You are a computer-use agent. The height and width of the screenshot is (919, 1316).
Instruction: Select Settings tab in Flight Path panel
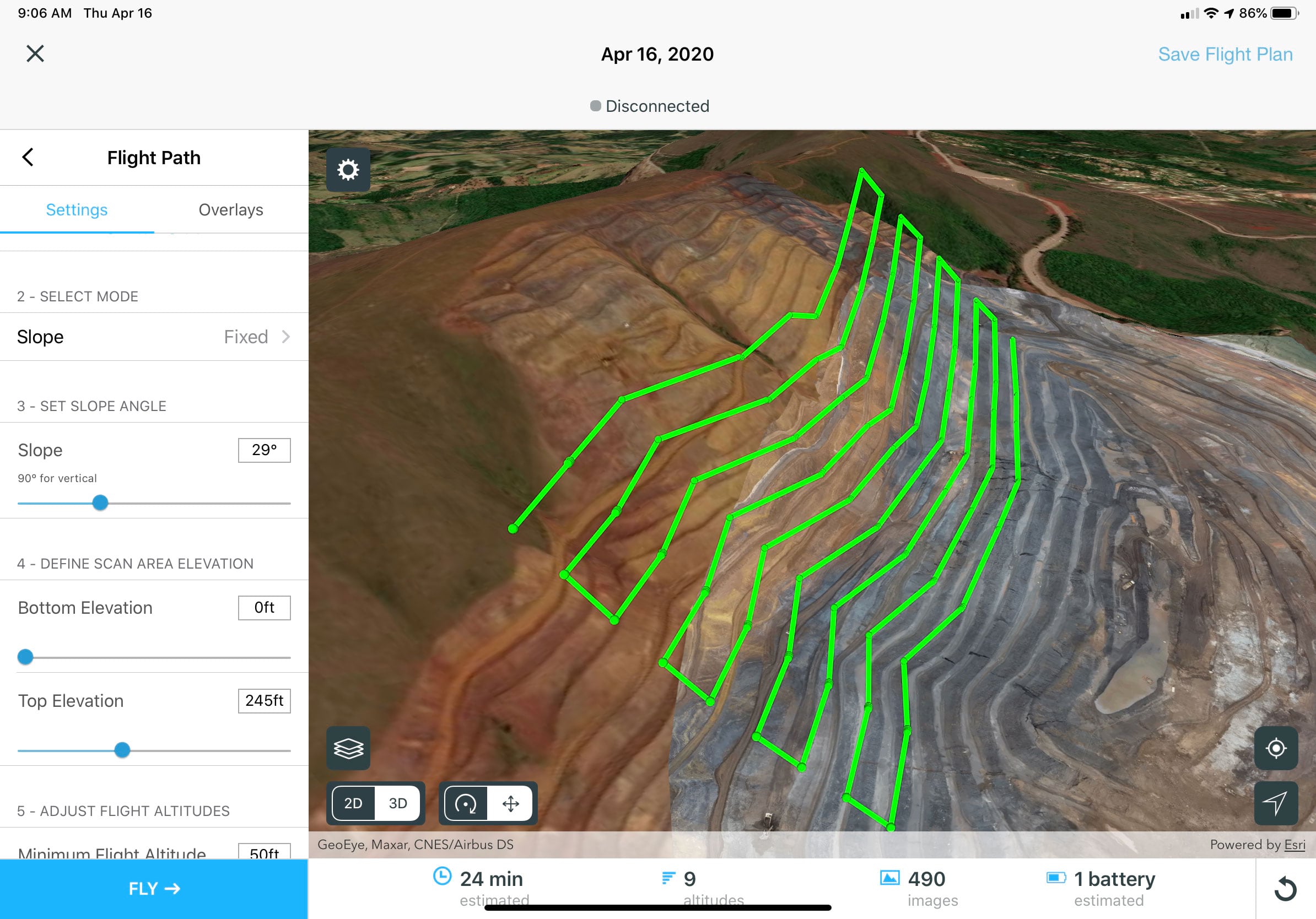pos(77,209)
